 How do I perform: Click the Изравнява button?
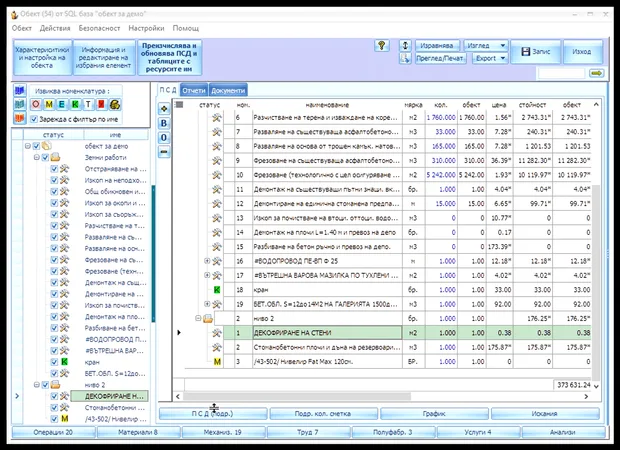[437, 45]
